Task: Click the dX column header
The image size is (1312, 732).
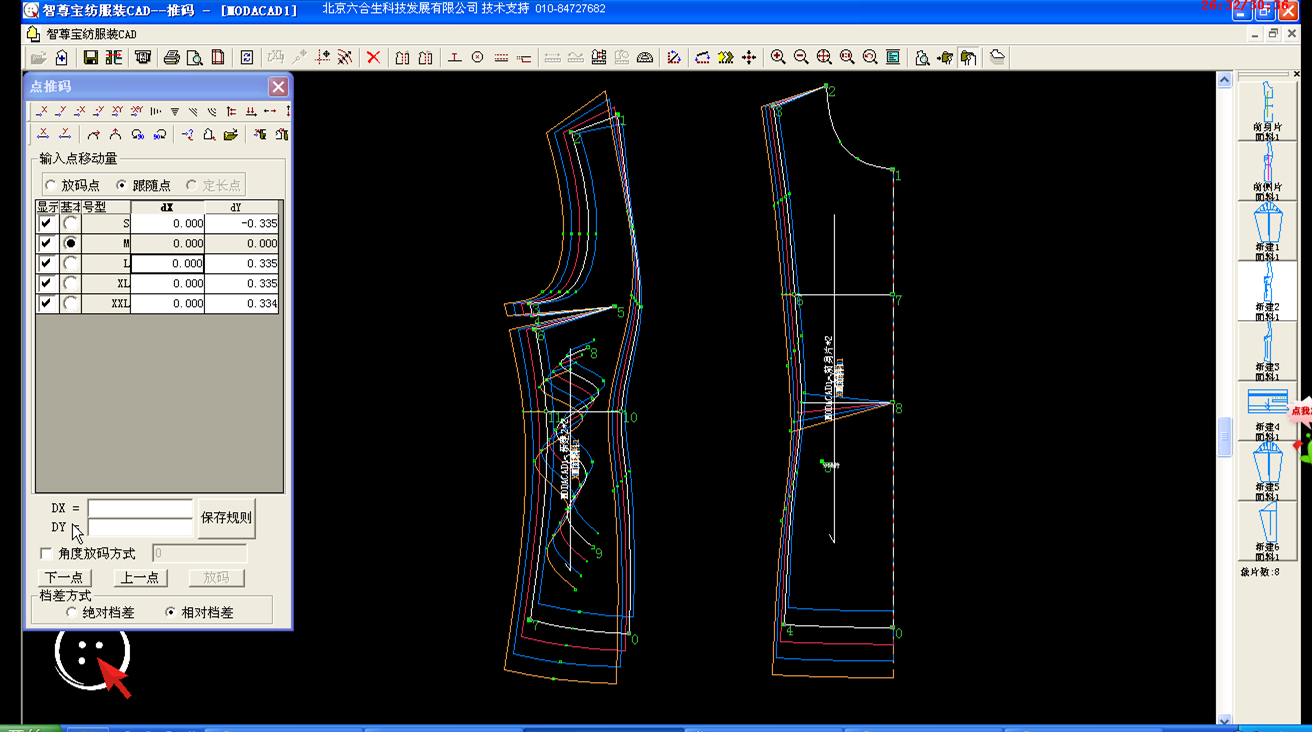Action: pyautogui.click(x=168, y=207)
